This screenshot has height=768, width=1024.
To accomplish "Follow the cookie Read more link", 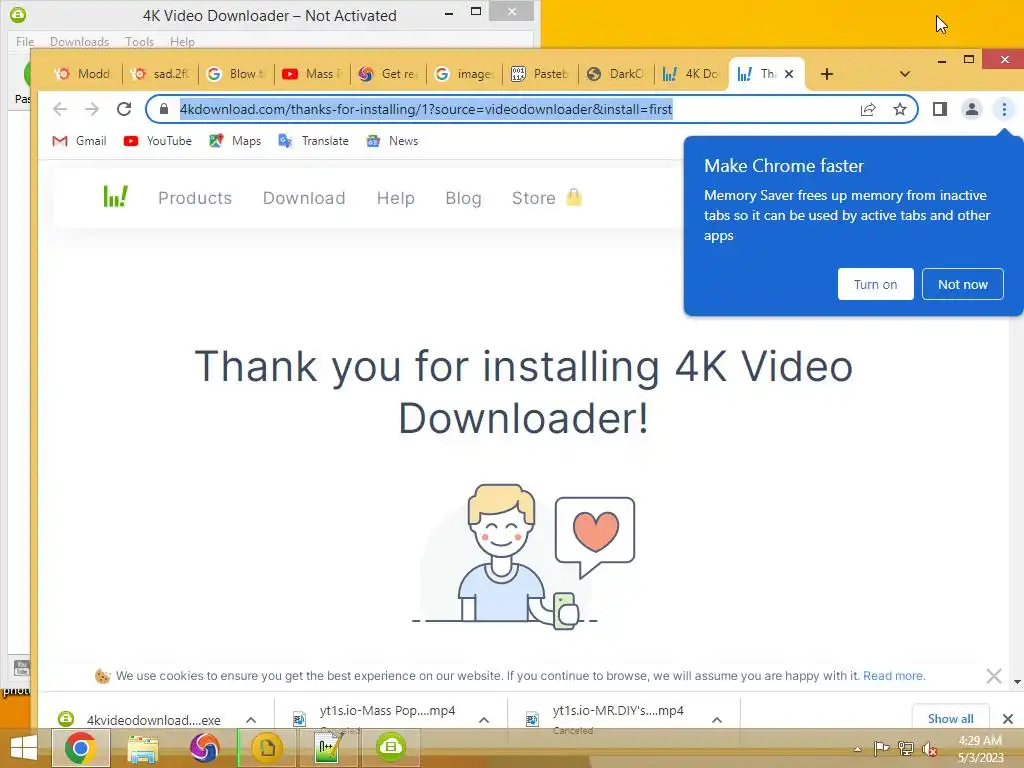I will 893,676.
